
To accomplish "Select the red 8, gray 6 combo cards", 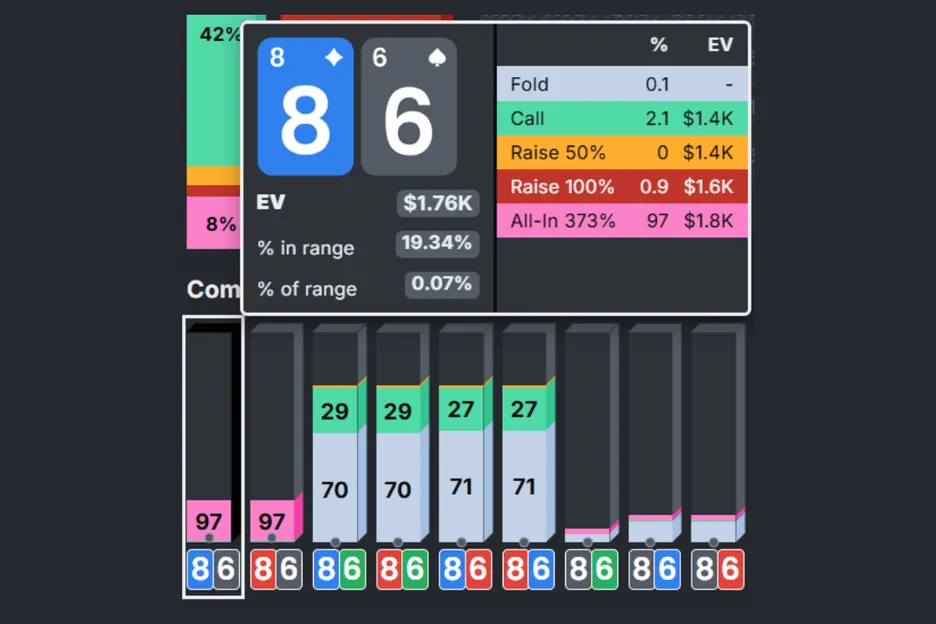I will (x=276, y=570).
